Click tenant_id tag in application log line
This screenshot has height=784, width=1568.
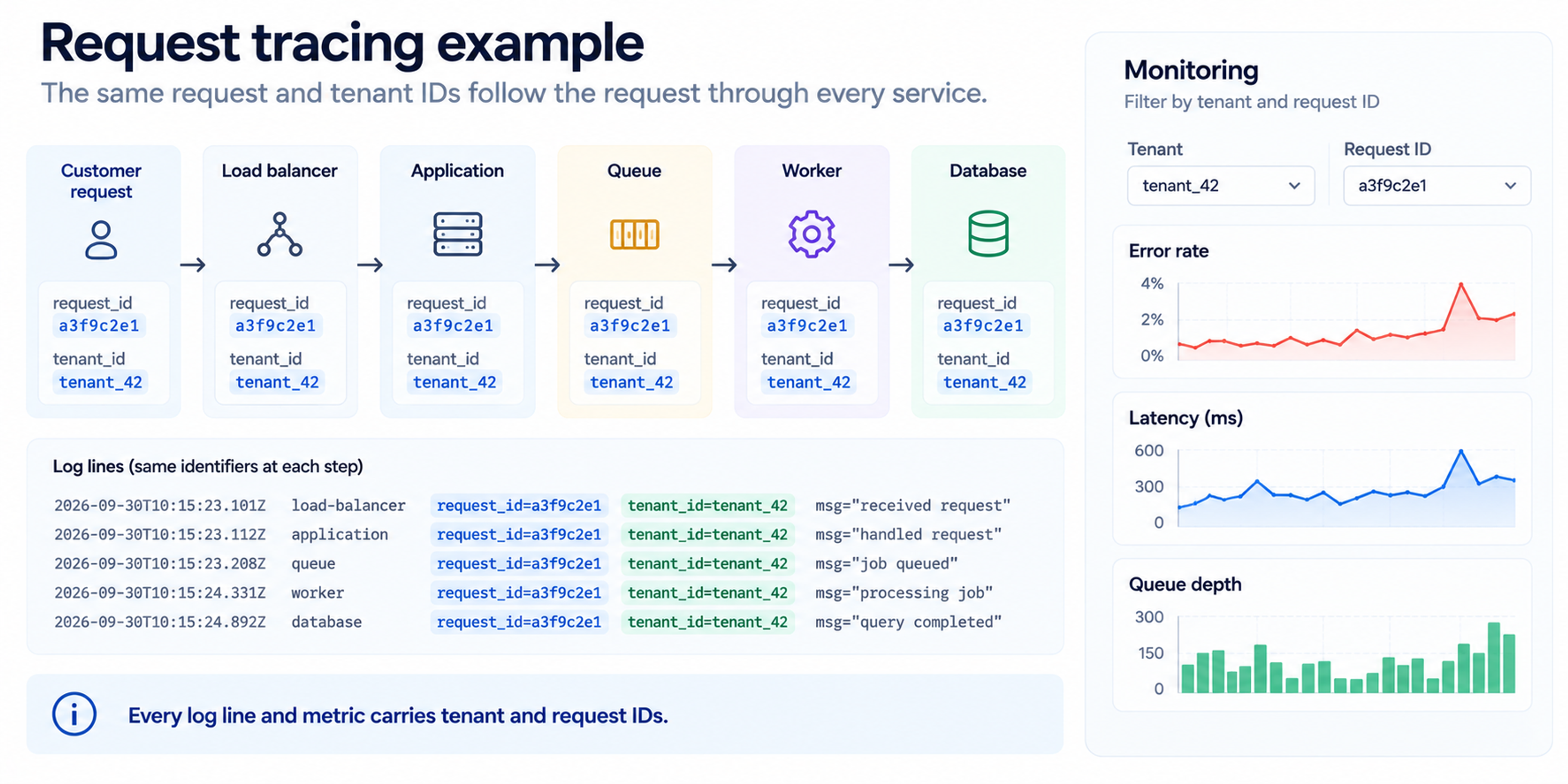pos(708,535)
